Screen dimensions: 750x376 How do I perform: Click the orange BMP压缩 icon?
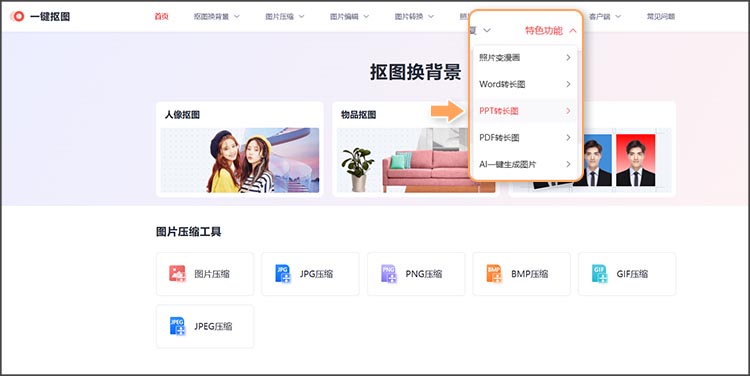click(x=494, y=274)
